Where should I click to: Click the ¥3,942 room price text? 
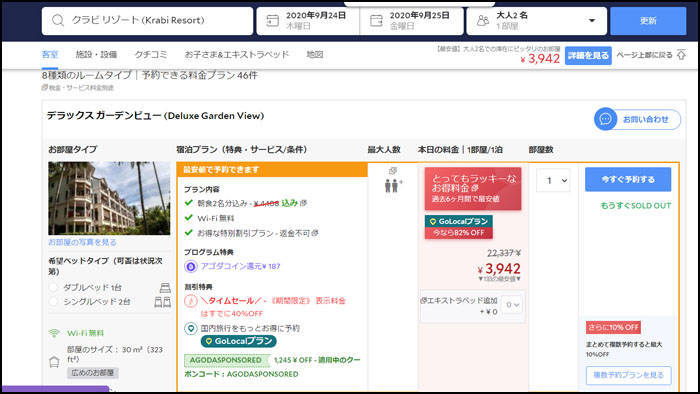click(499, 269)
